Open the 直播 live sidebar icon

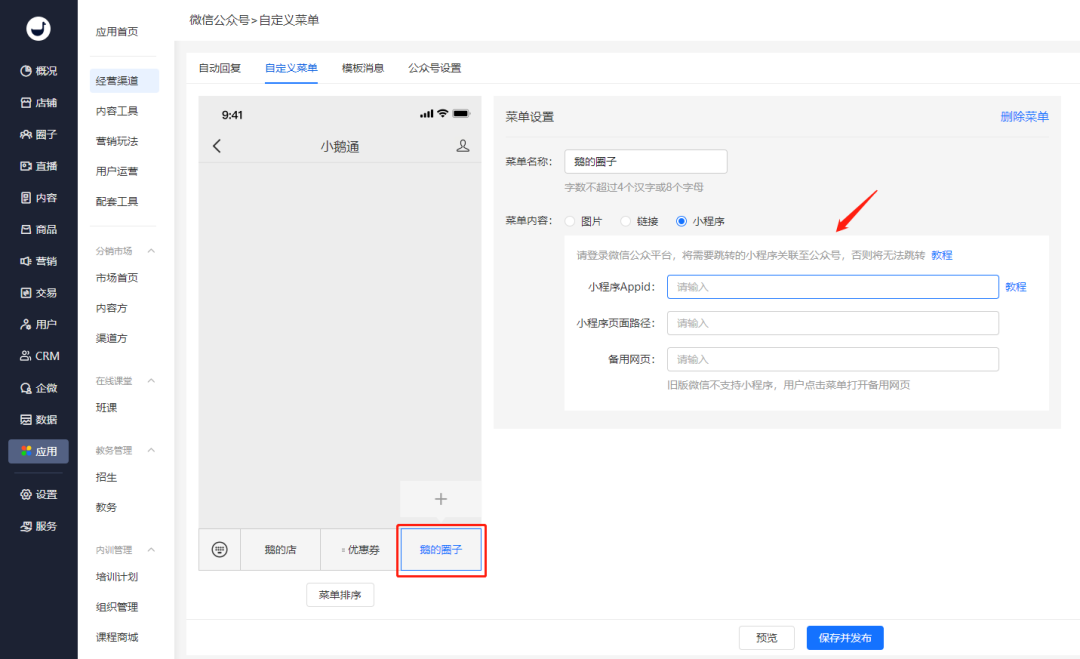click(x=26, y=166)
